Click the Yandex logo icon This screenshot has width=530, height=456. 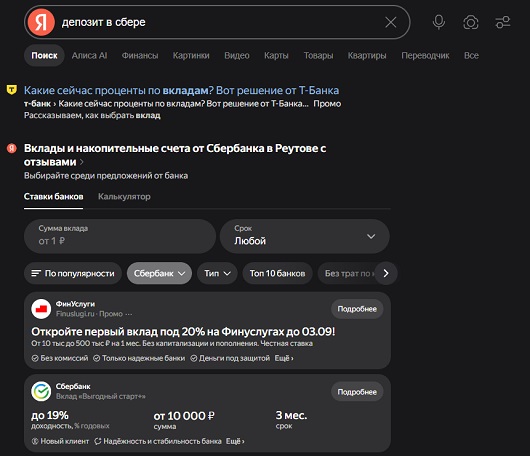click(41, 22)
